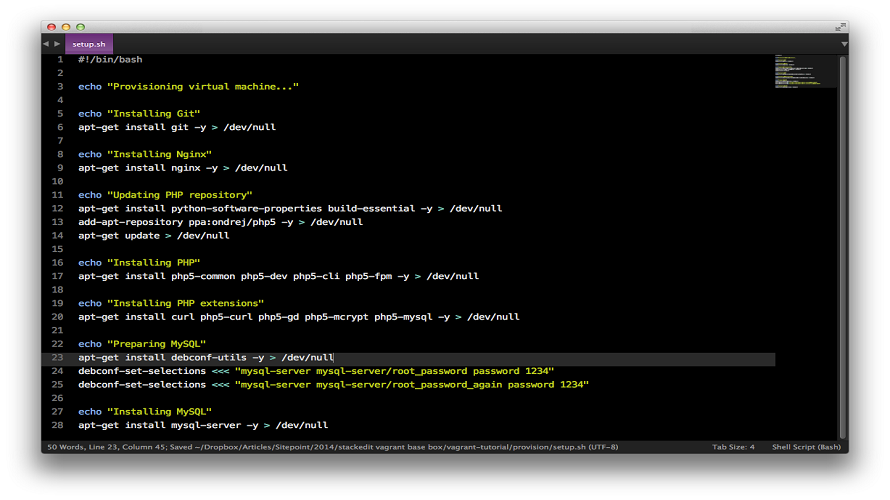Click the "Installing Nginx" echo line
890x500 pixels.
coord(145,154)
